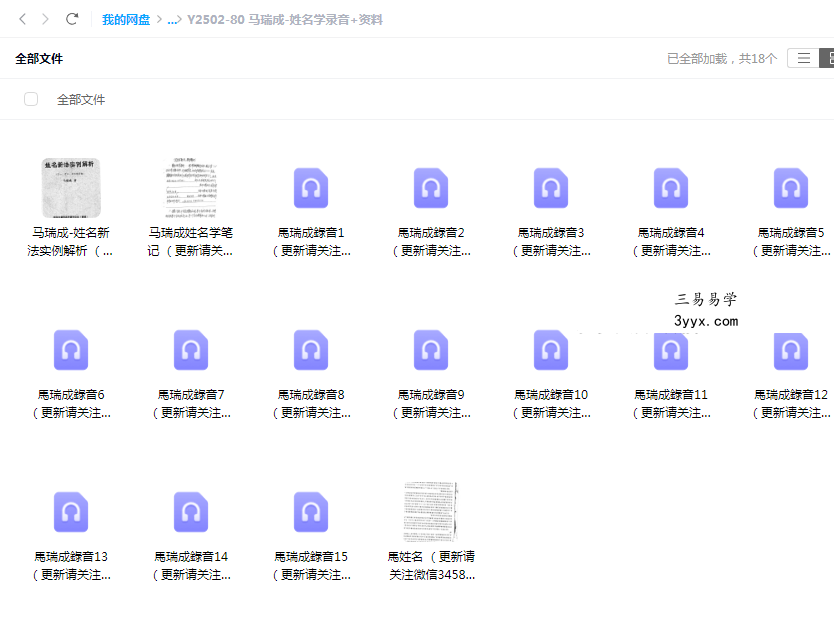The image size is (834, 618).
Task: Click file name 馬姓名（更新请关注微信
Action: (x=431, y=566)
